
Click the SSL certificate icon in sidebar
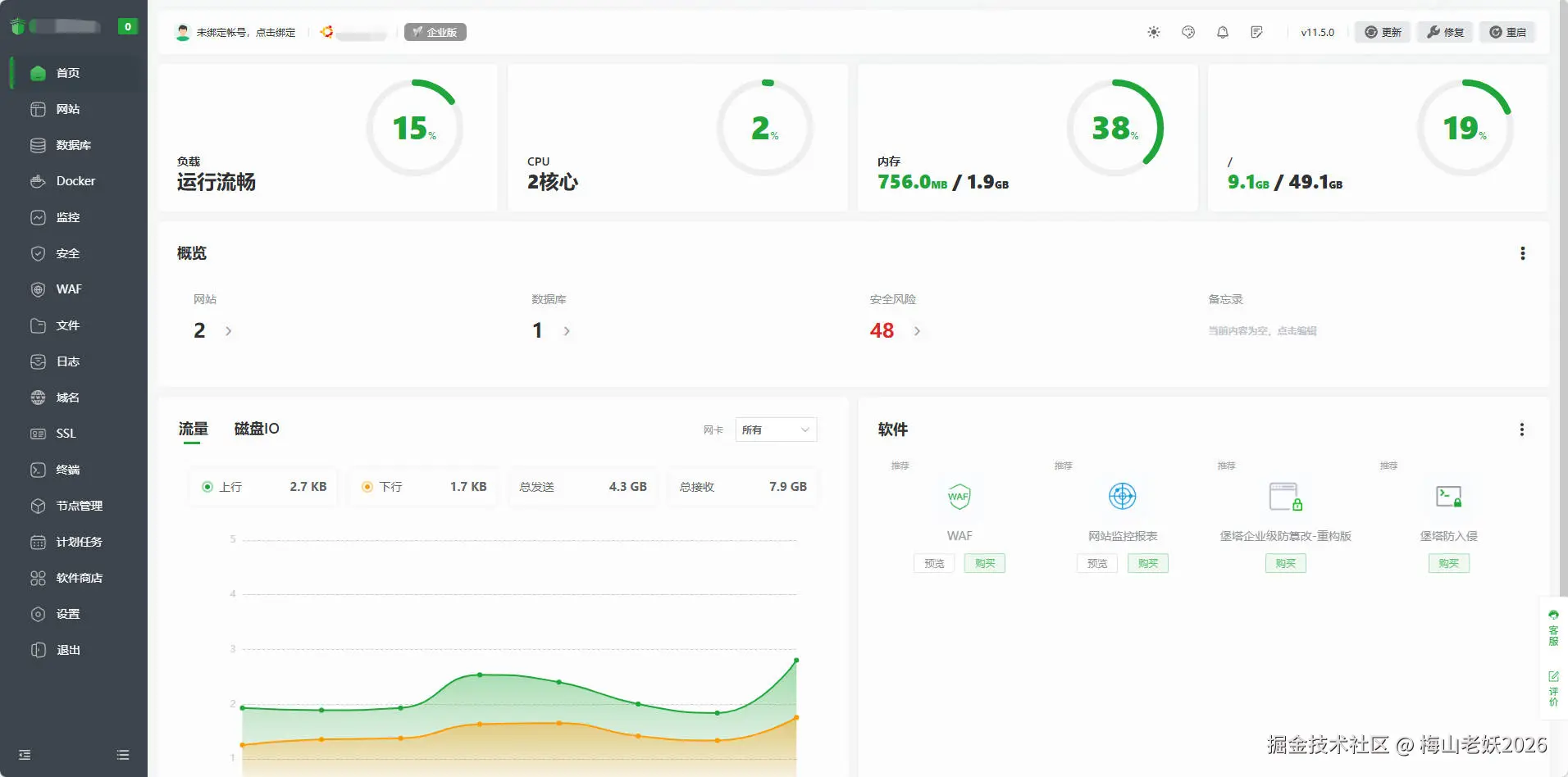tap(38, 434)
